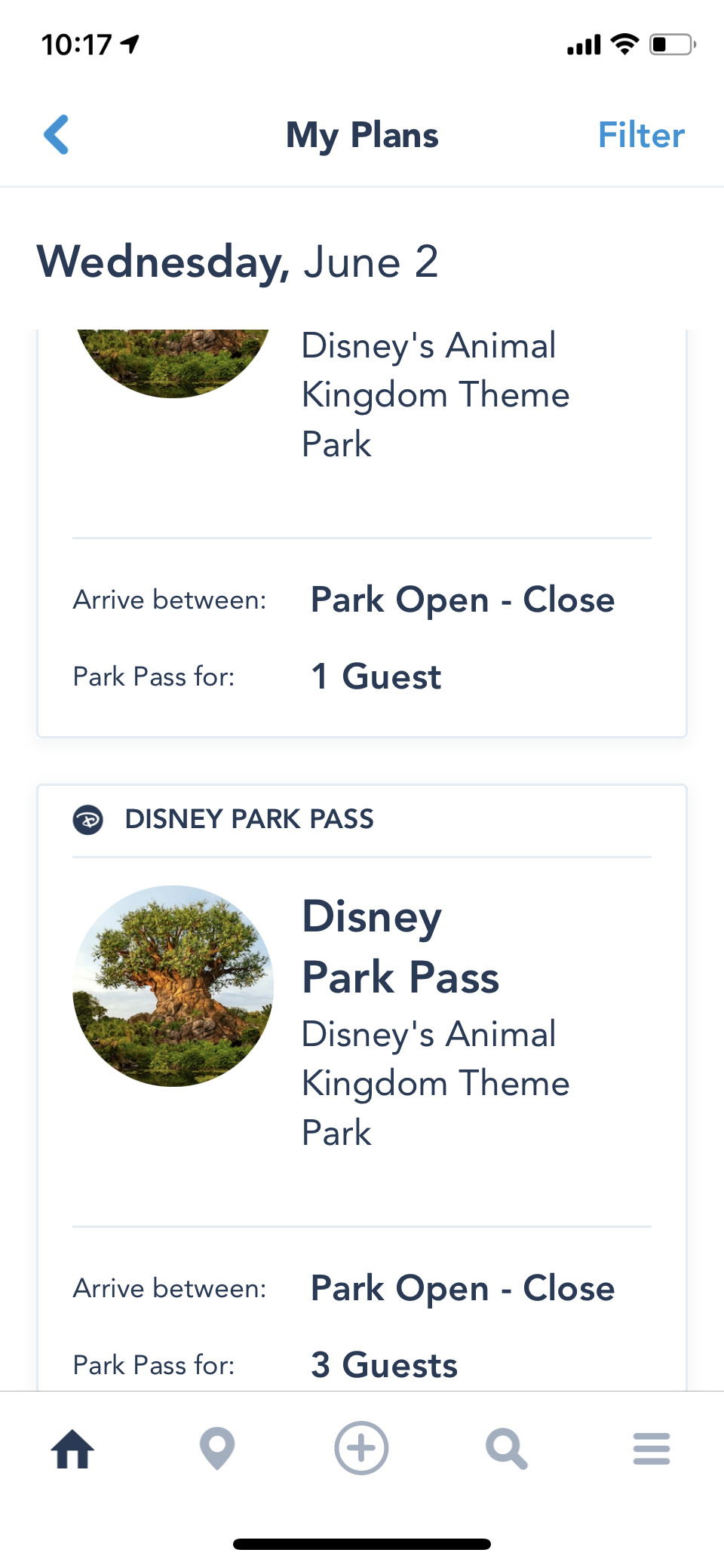Screen dimensions: 724x1568
Task: Open the map location pin tab
Action: click(x=217, y=1449)
